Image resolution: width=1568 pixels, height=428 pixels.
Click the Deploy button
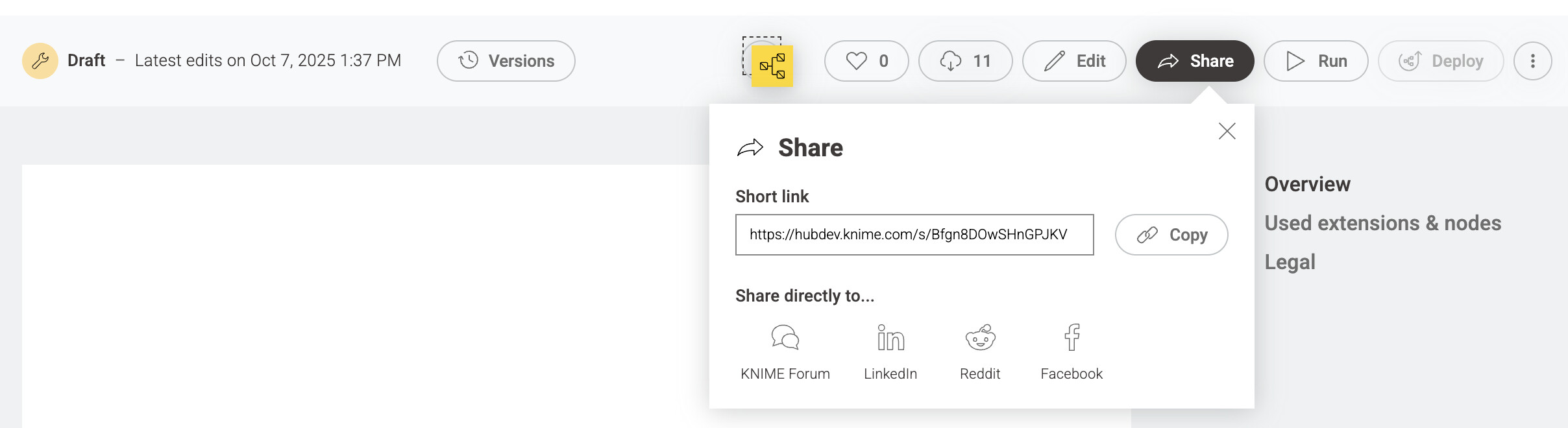pyautogui.click(x=1440, y=61)
